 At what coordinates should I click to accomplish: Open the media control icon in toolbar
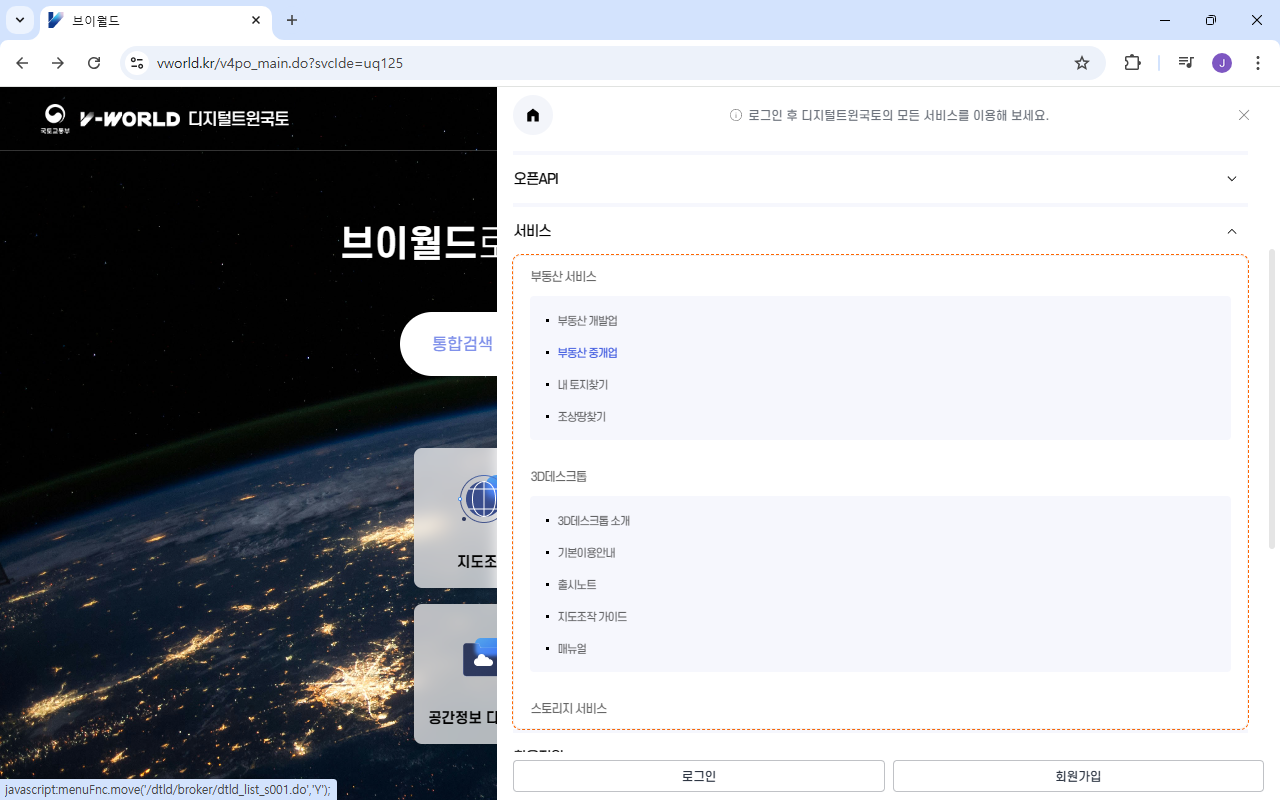(x=1186, y=63)
